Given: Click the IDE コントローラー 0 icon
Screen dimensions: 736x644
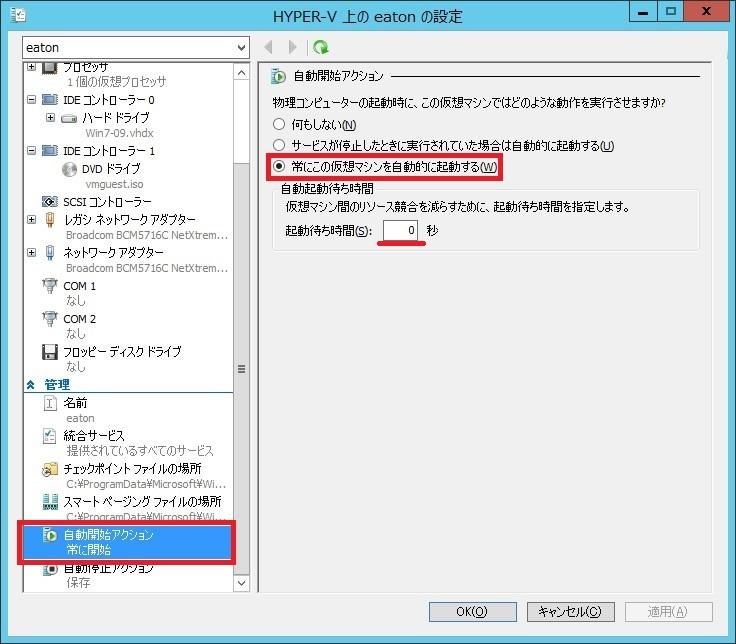Looking at the screenshot, I should point(50,100).
